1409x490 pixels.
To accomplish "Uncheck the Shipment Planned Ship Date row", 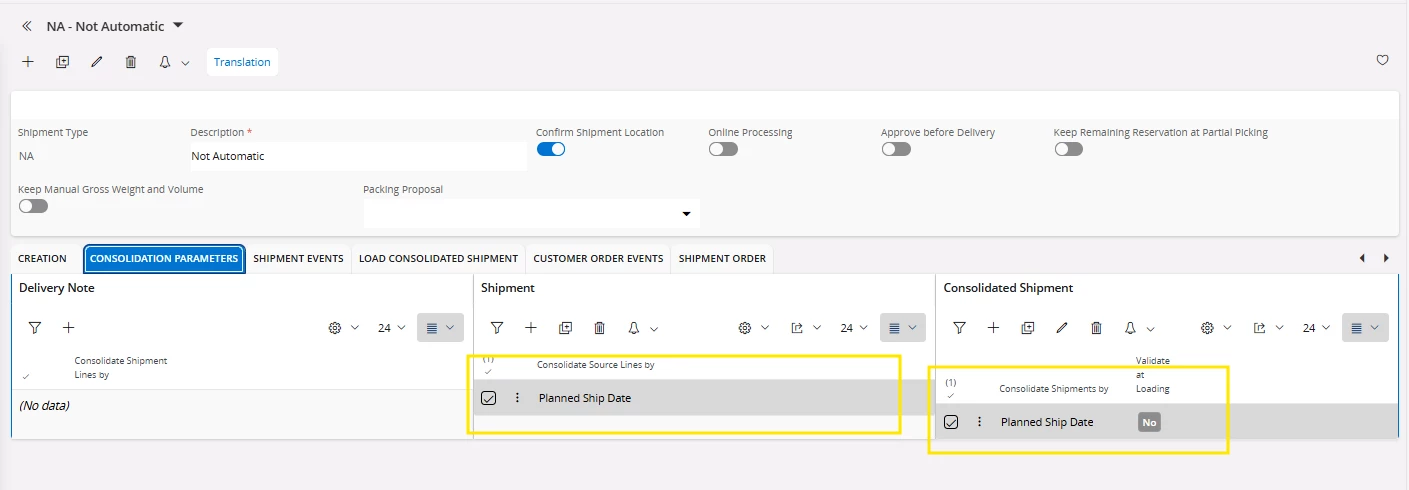I will pyautogui.click(x=489, y=398).
